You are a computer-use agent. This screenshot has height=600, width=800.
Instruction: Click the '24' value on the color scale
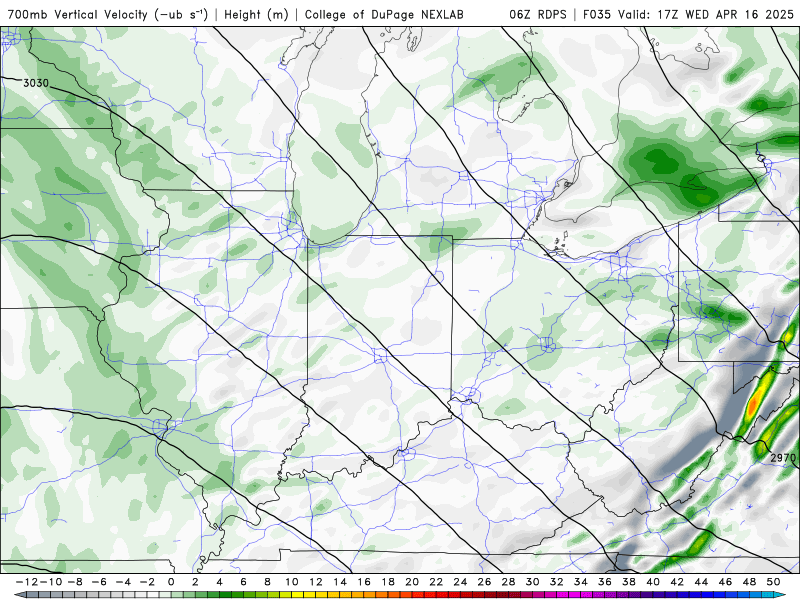(x=460, y=582)
